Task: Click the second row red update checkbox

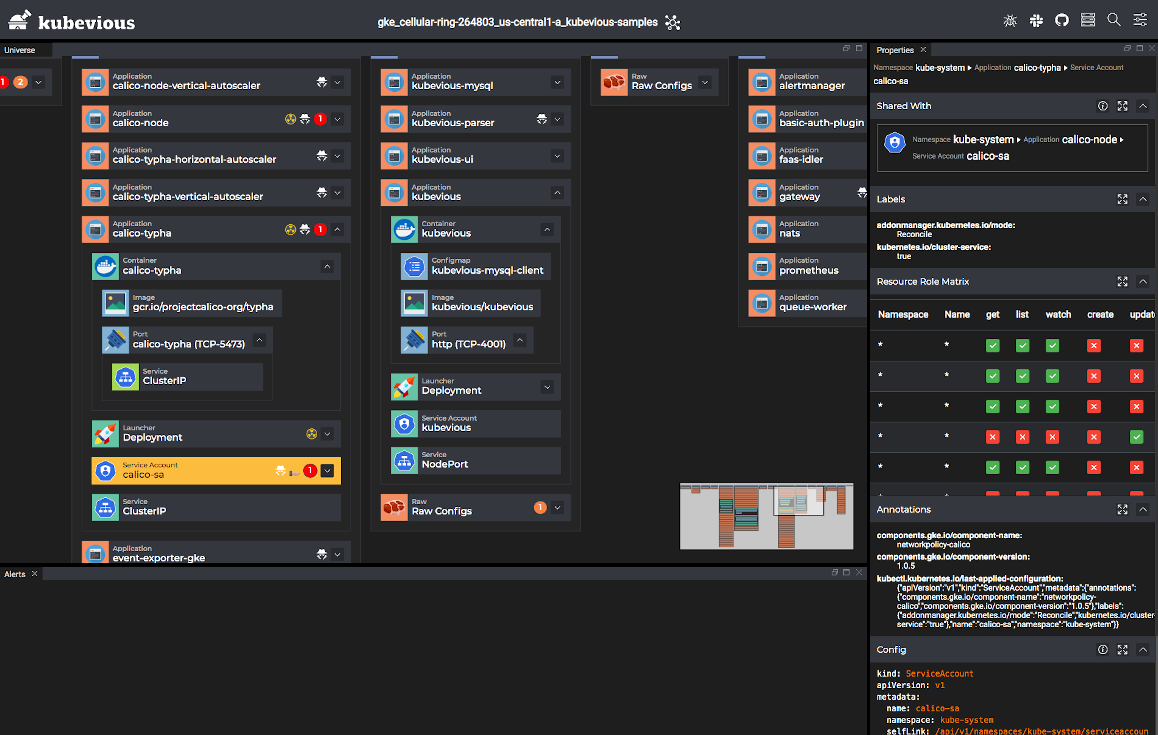Action: point(1137,376)
